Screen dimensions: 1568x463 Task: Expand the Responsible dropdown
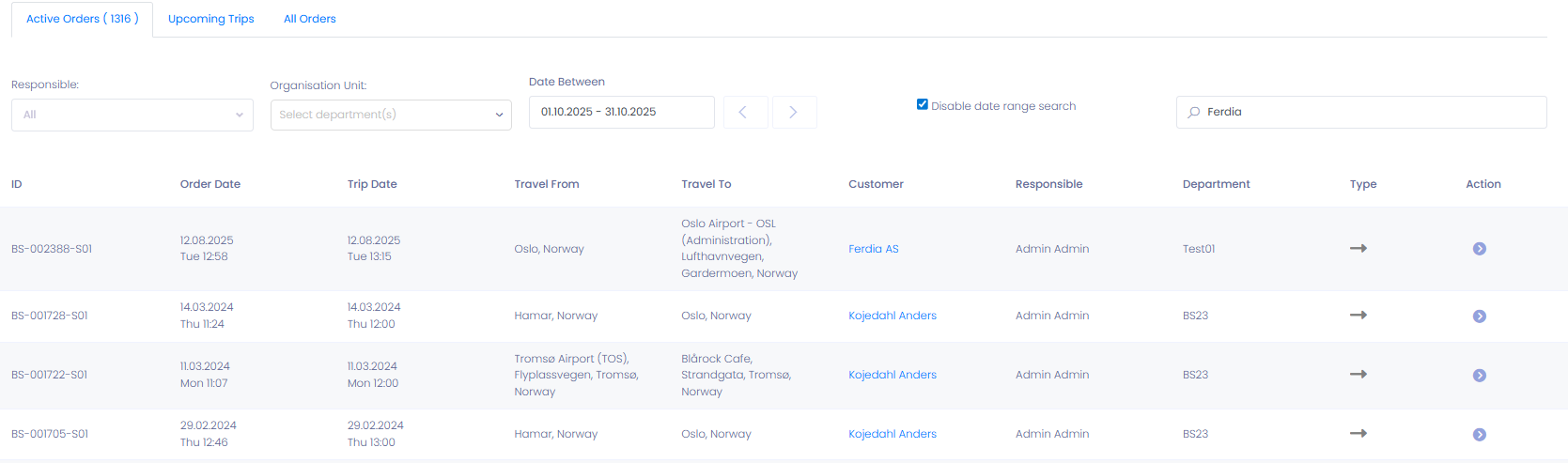pos(132,116)
